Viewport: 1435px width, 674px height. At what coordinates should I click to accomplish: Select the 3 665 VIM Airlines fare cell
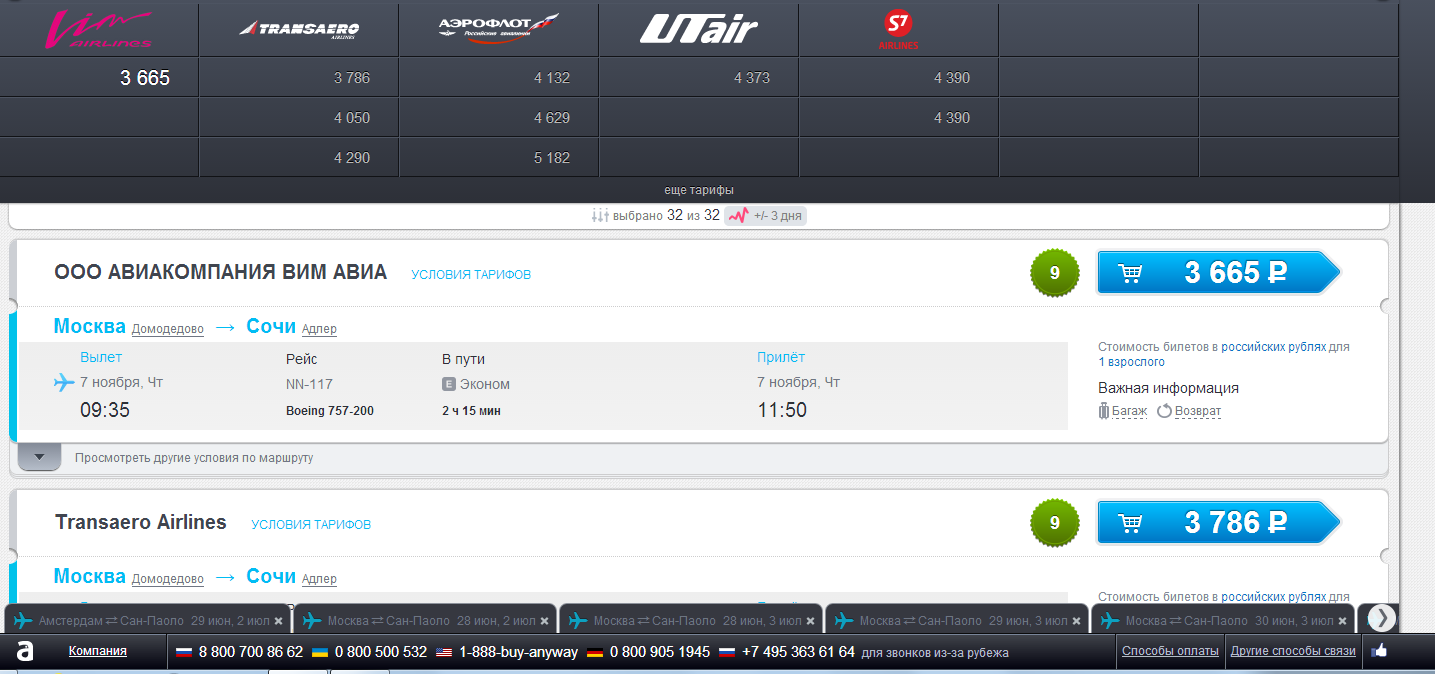(100, 77)
